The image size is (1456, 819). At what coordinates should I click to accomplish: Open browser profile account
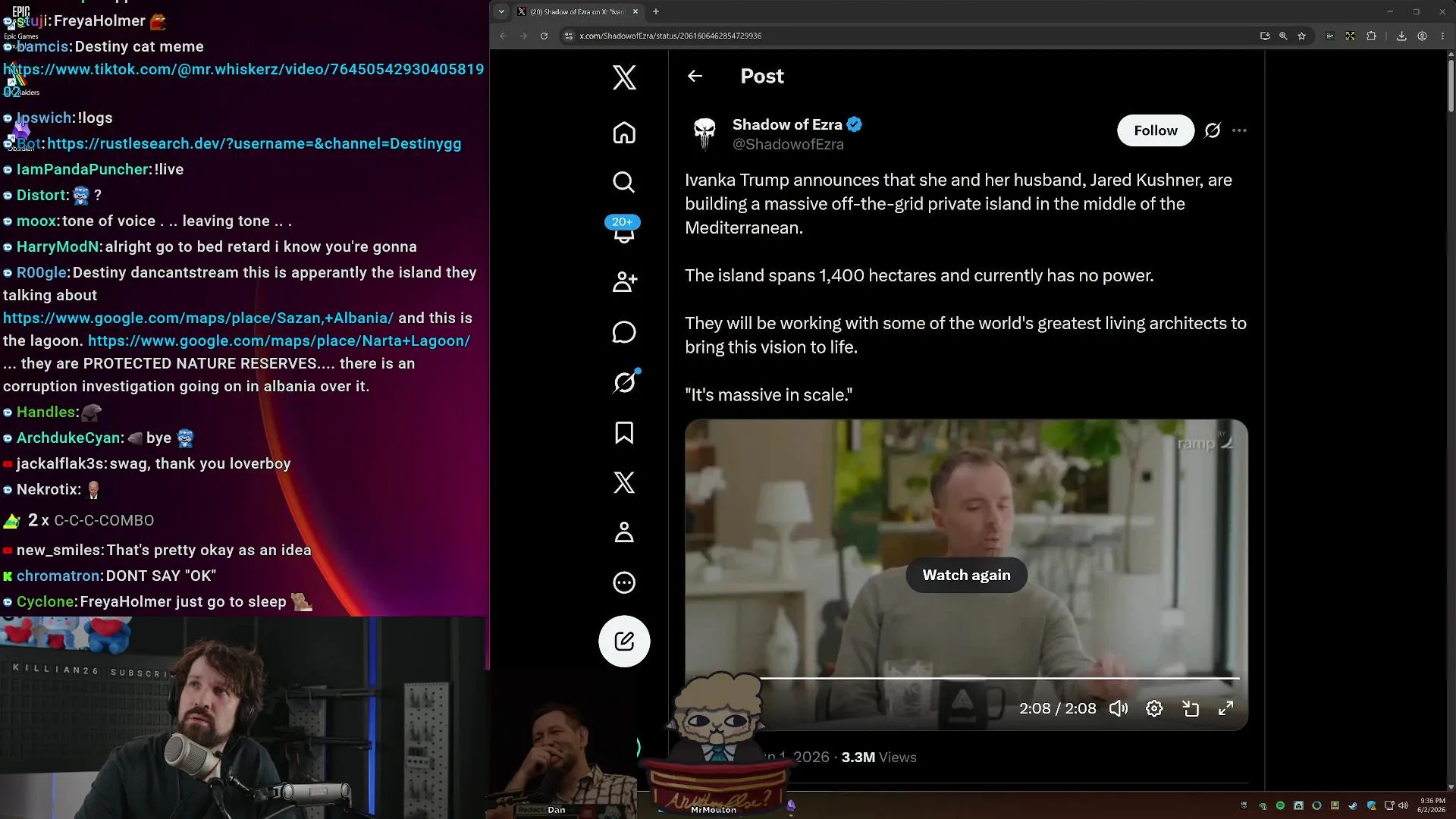(1423, 36)
